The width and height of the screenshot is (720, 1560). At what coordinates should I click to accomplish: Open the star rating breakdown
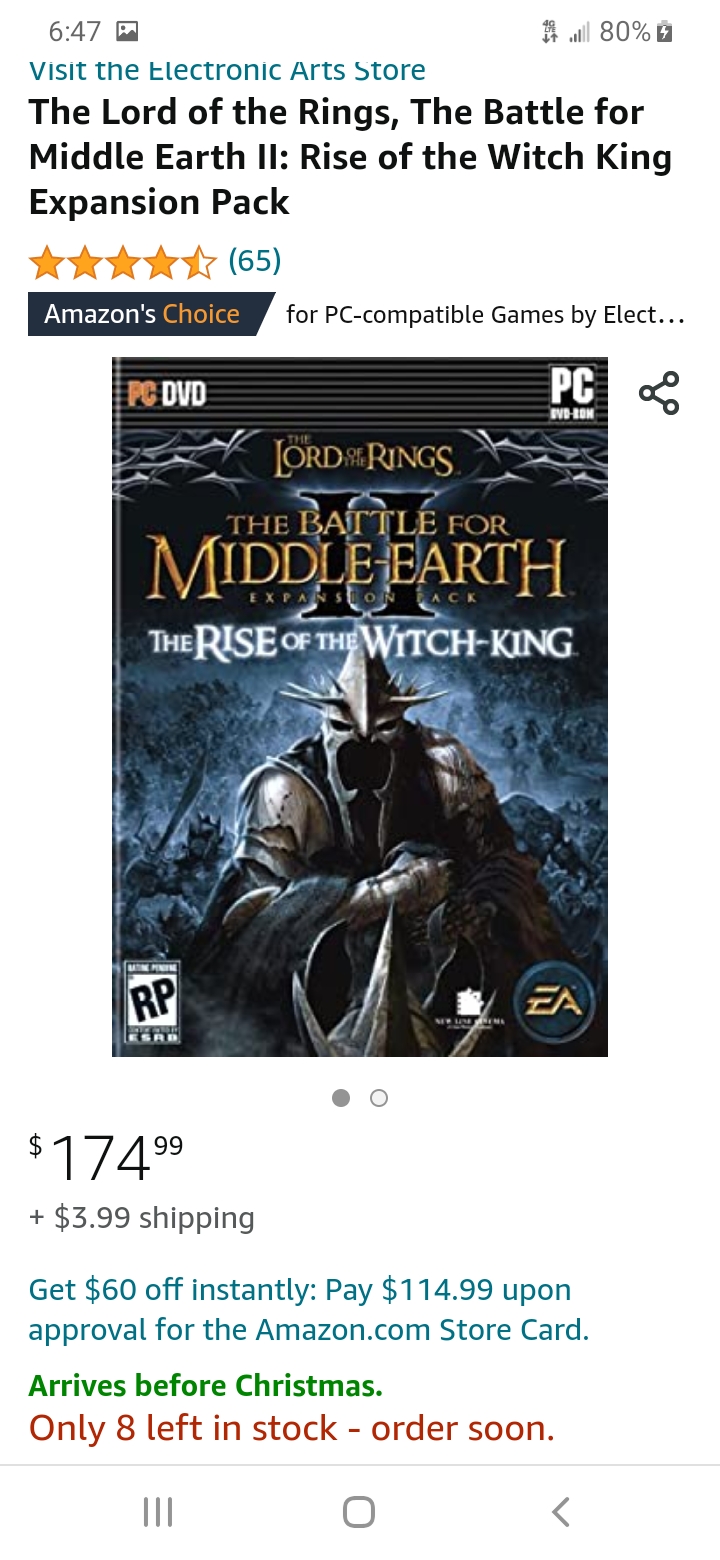pos(122,263)
